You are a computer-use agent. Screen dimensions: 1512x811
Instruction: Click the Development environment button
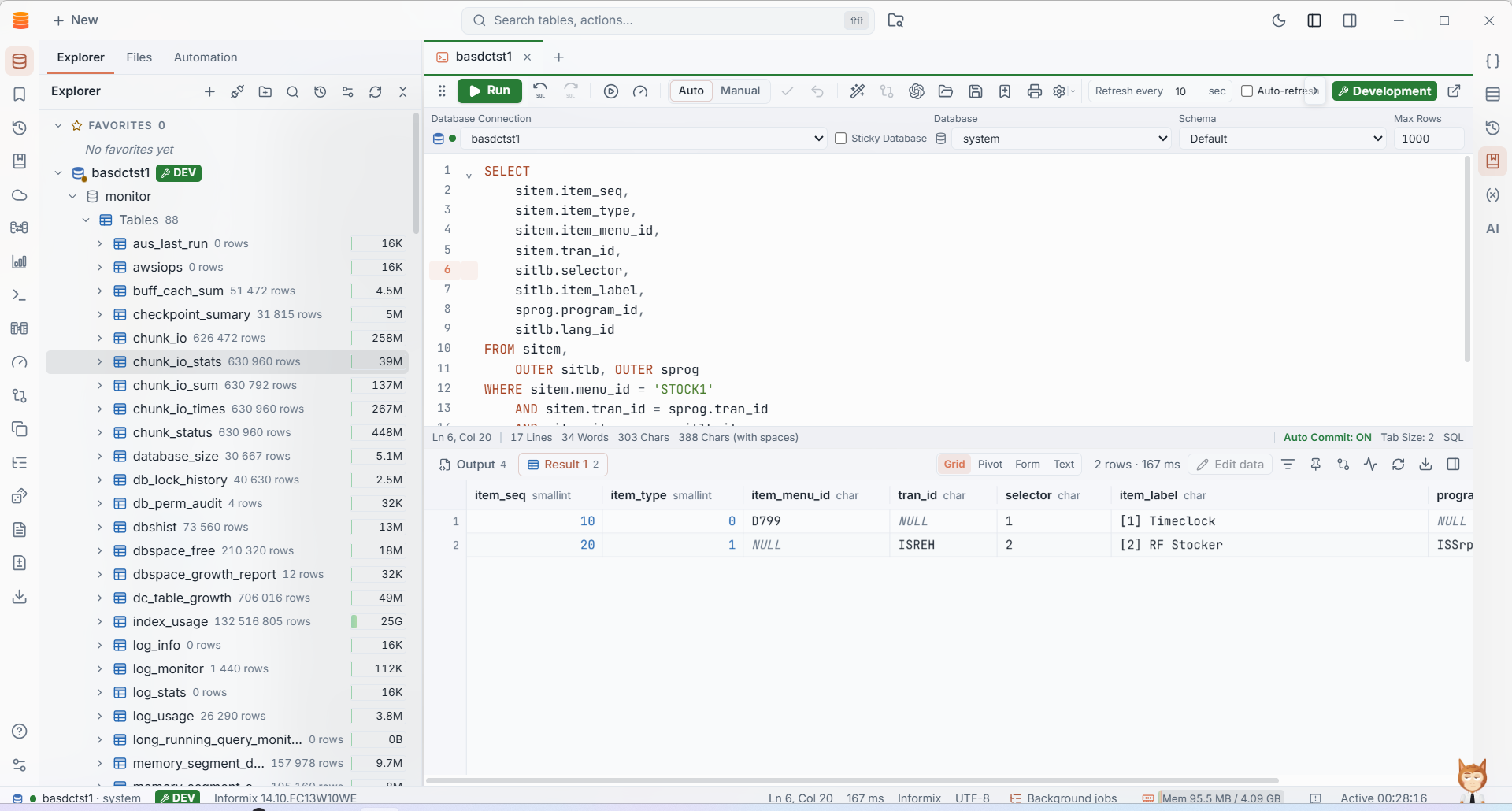[1384, 91]
